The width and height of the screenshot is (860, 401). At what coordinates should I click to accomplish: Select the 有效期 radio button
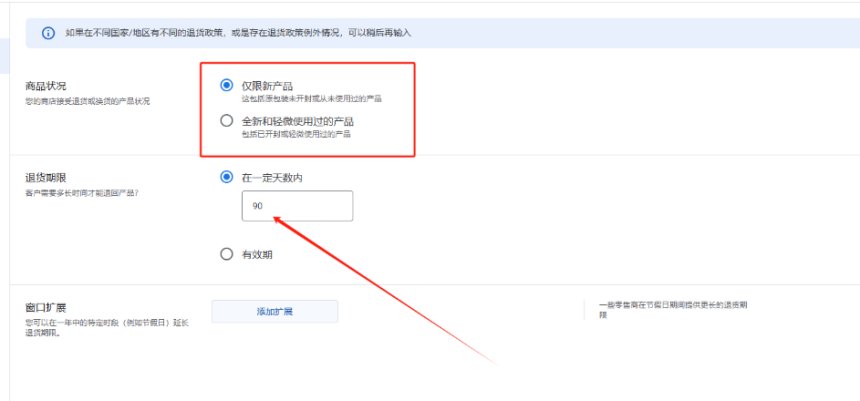226,254
